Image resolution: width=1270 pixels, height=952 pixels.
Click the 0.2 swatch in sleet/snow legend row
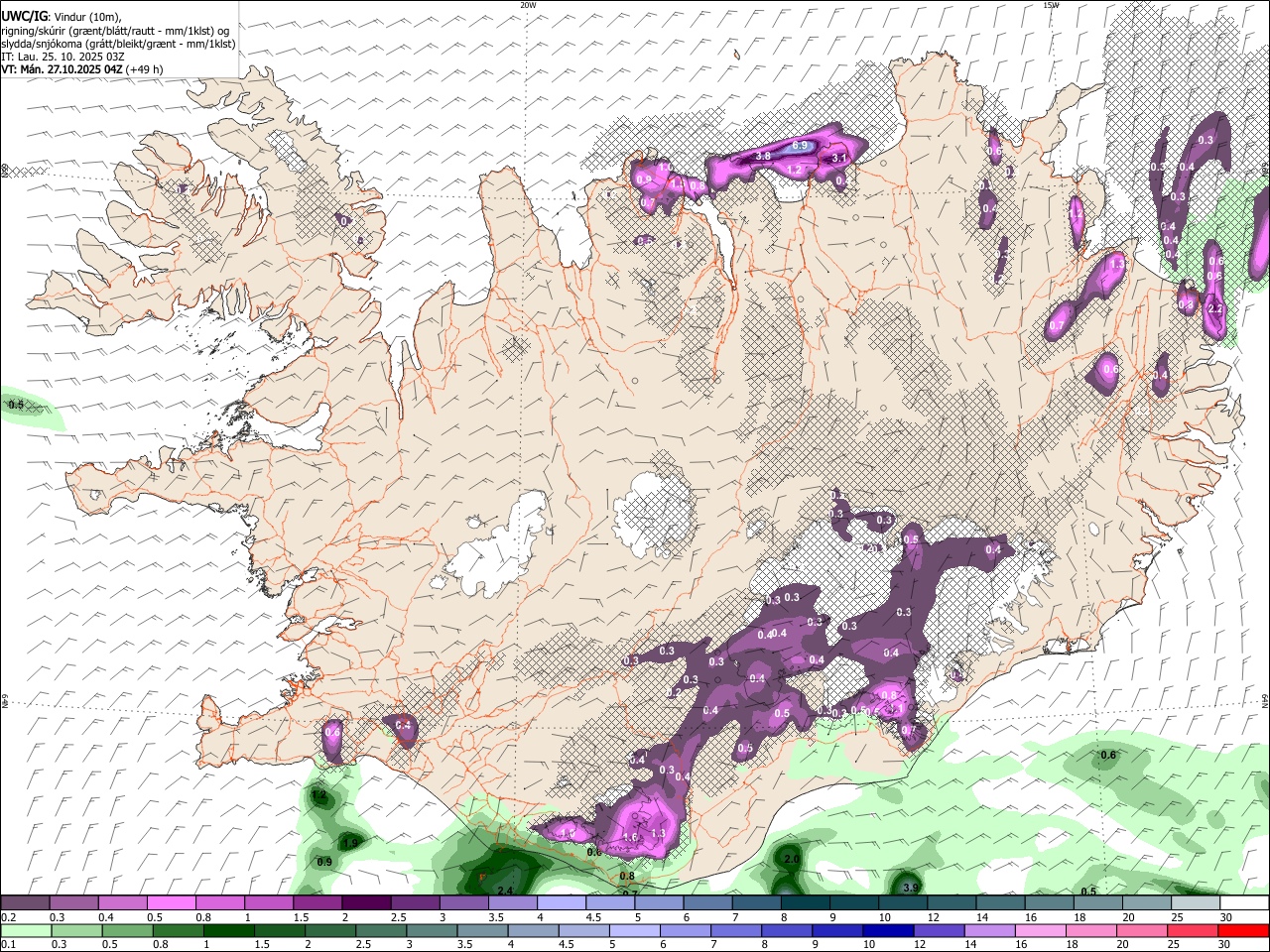(25, 903)
